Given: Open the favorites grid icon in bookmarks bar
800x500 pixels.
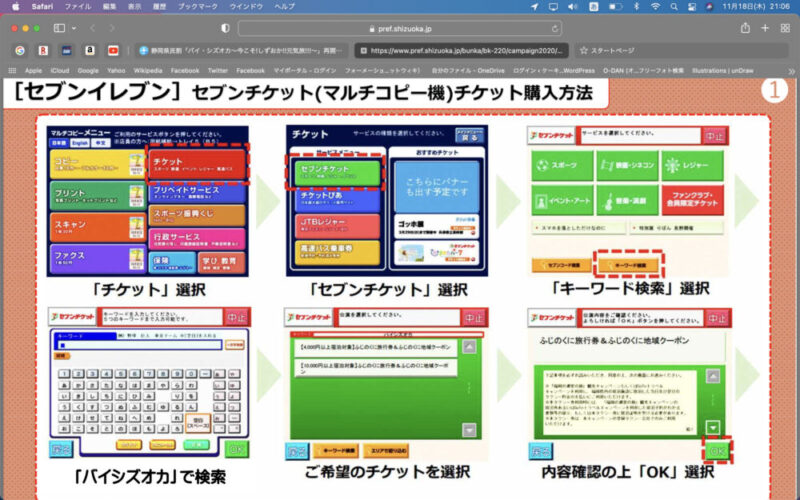Looking at the screenshot, I should point(12,70).
